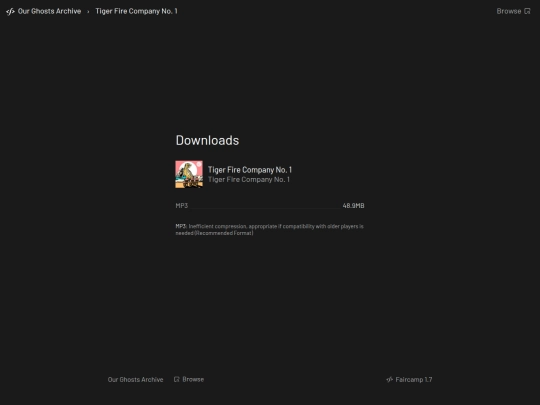Click the MP3 inefficient compression description text
The image size is (540, 405).
pos(270,230)
